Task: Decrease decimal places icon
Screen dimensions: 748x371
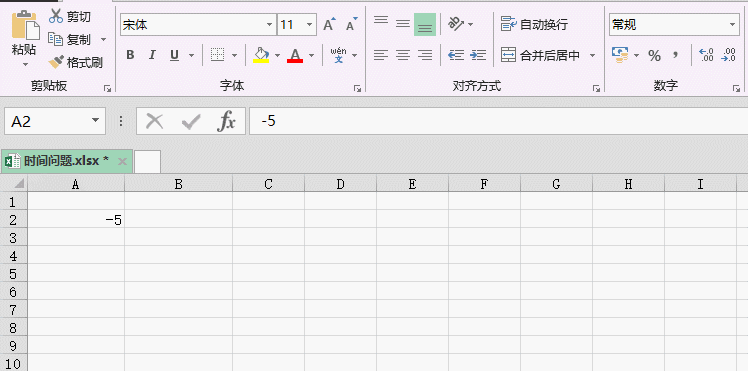Action: tap(728, 55)
